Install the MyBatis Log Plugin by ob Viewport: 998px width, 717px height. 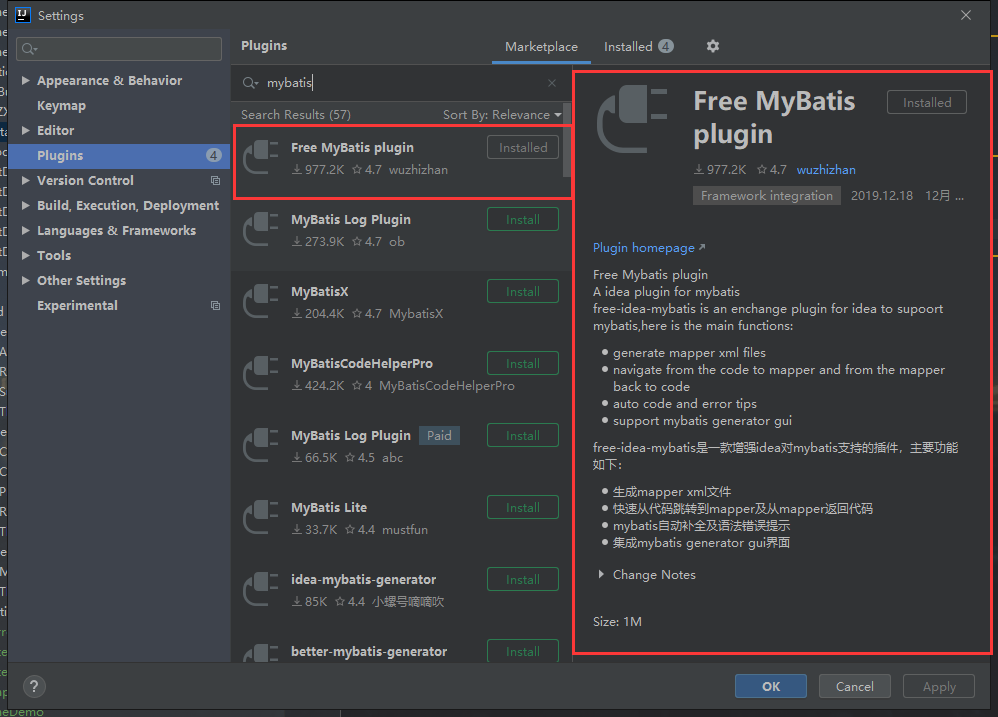point(523,220)
